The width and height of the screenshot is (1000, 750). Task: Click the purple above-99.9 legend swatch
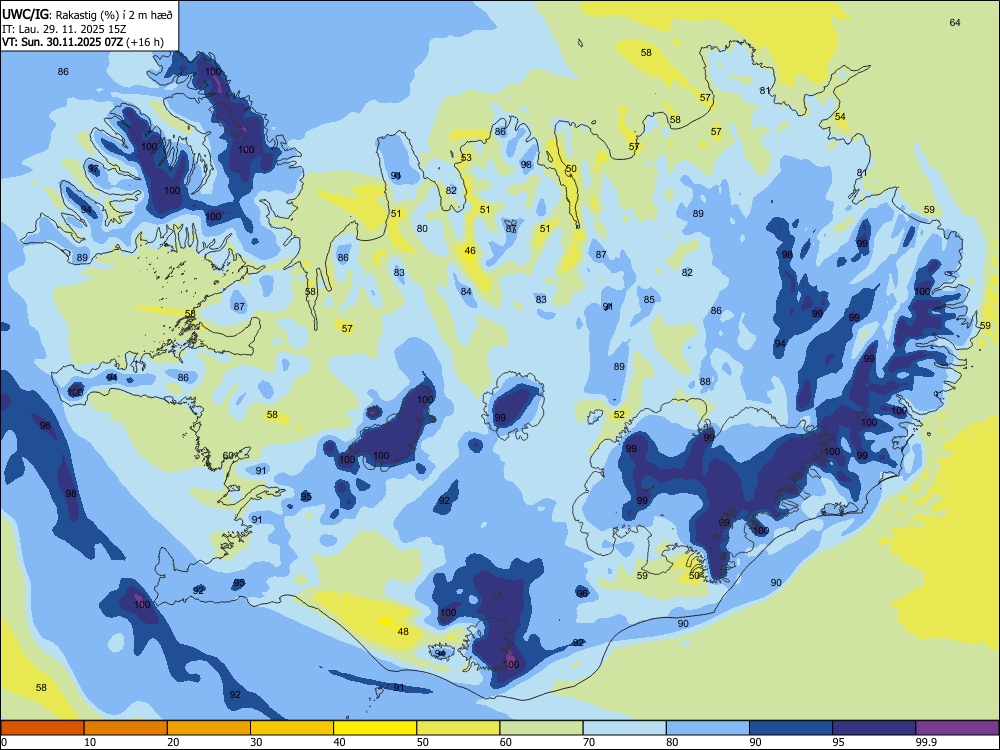coord(957,728)
